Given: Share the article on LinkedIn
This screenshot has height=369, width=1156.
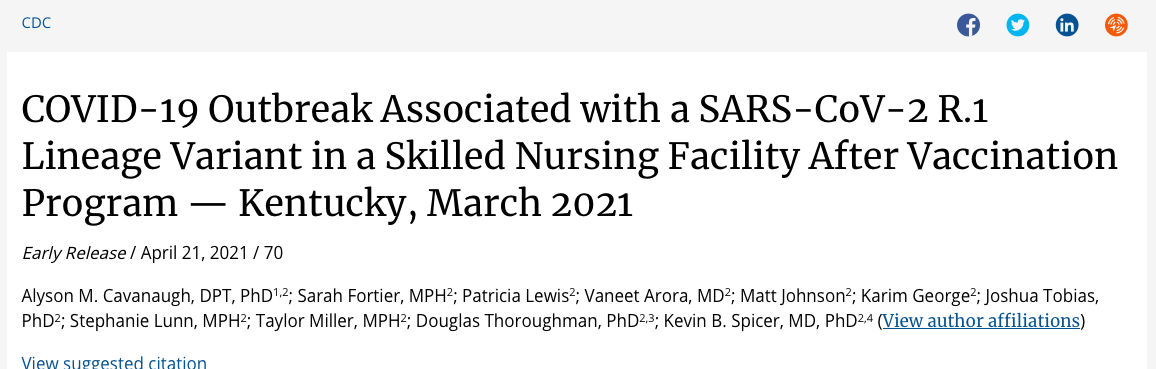Looking at the screenshot, I should (1067, 25).
